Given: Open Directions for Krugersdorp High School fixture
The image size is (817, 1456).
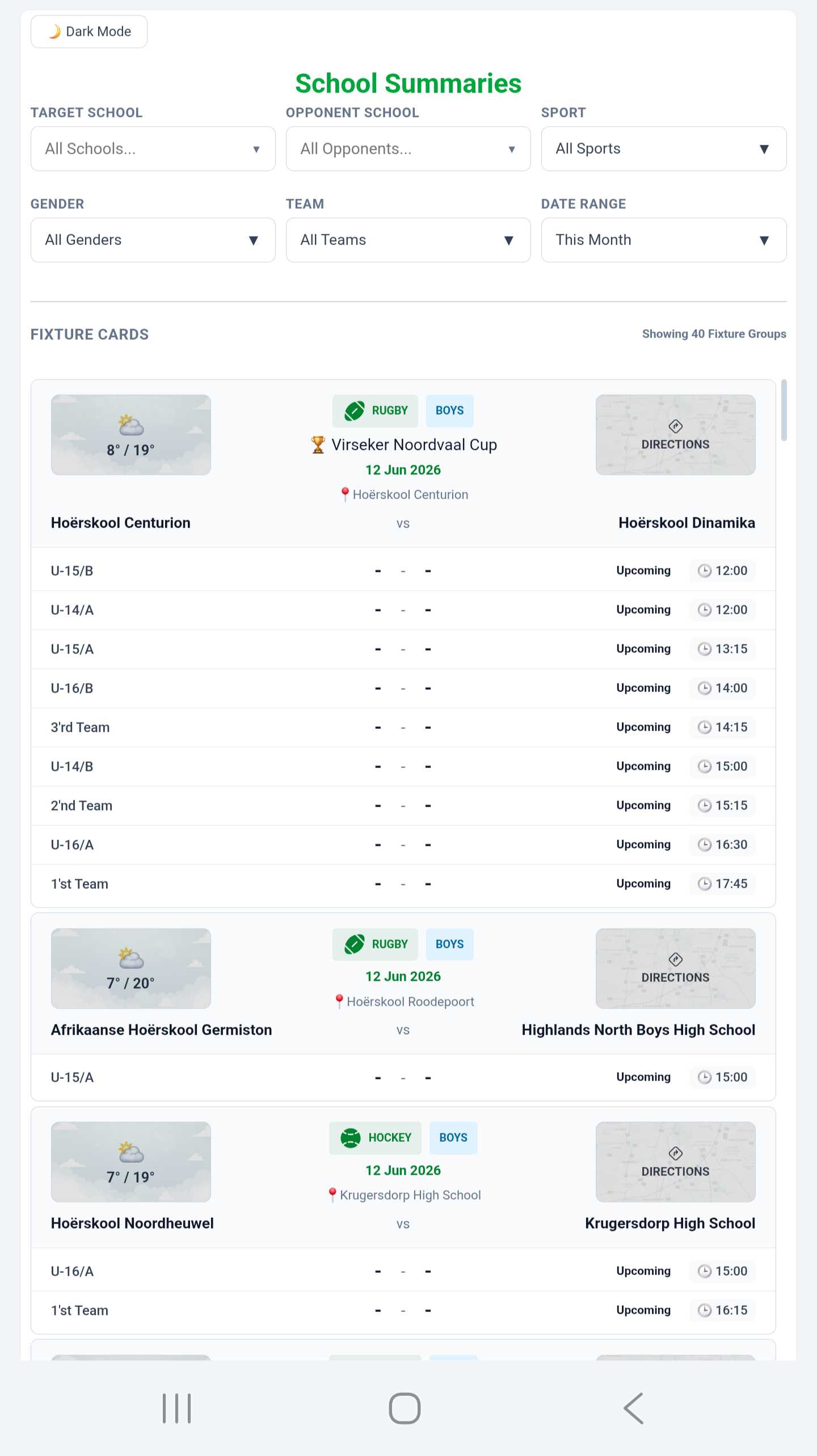Looking at the screenshot, I should coord(675,1162).
